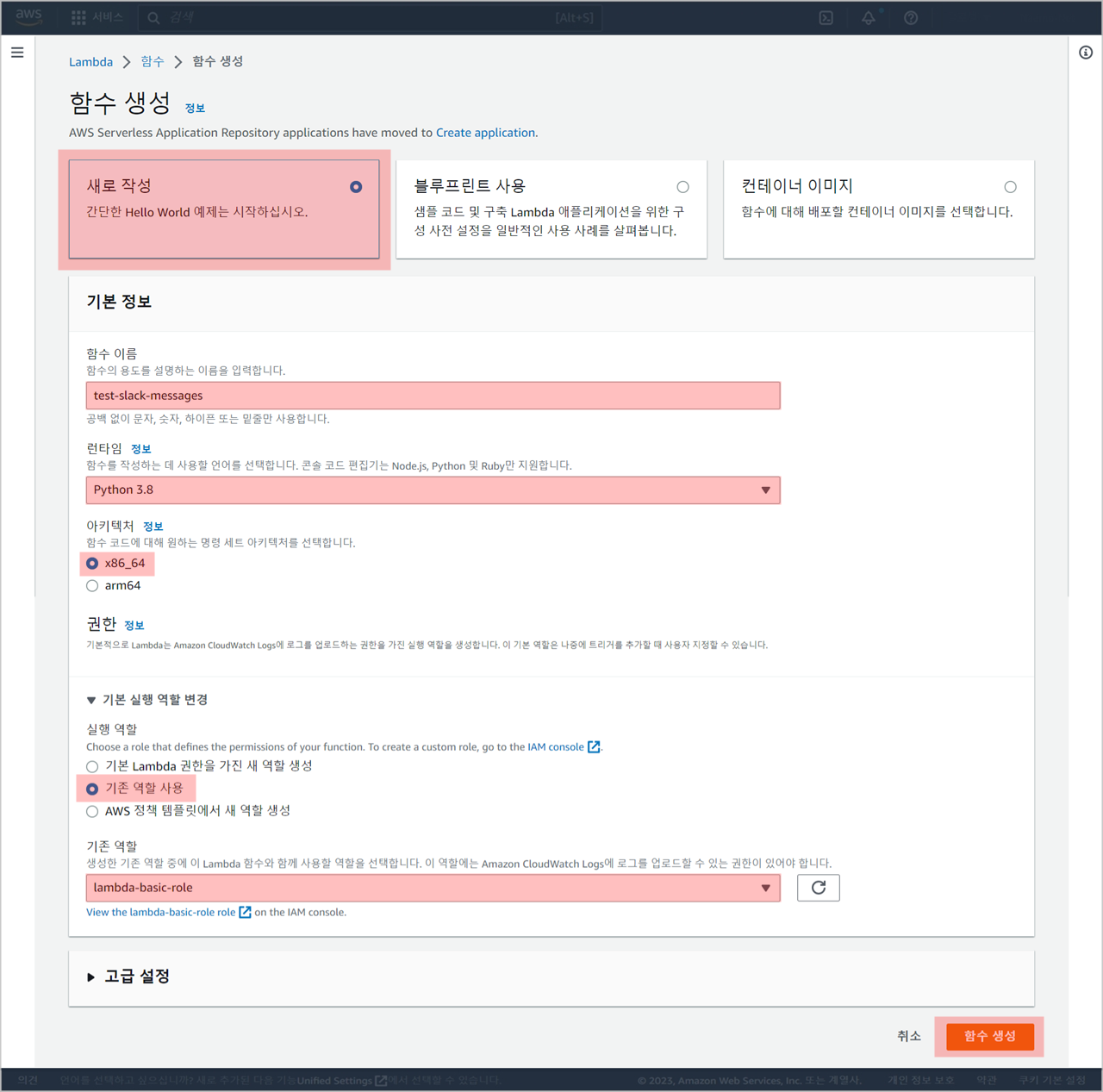Go to the Lambda breadcrumb link

90,62
